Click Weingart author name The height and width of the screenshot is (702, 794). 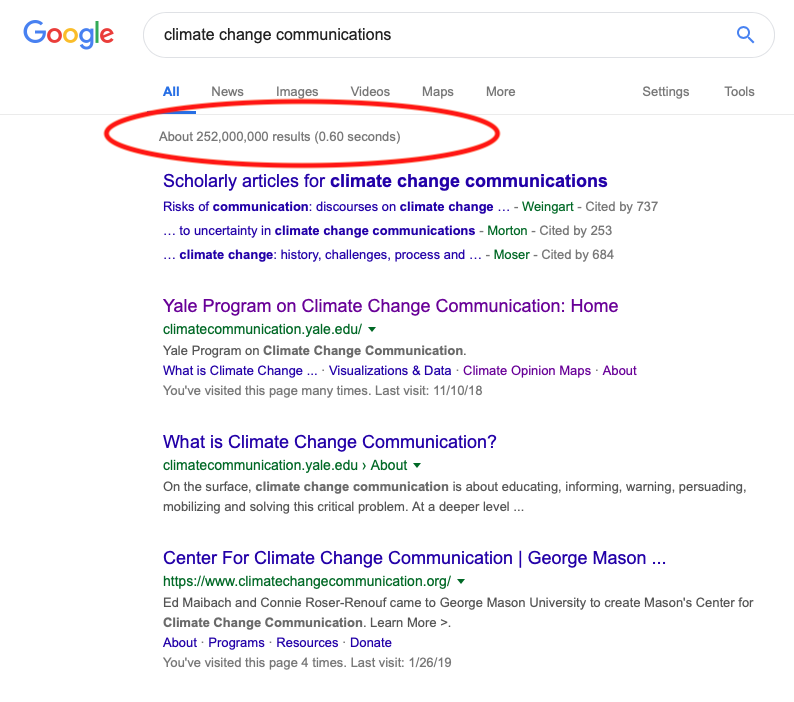[x=547, y=207]
